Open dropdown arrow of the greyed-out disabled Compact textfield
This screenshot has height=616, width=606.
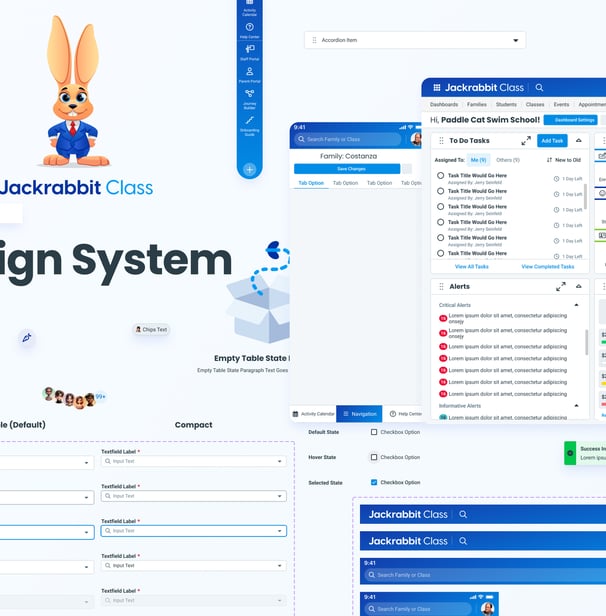tap(280, 601)
